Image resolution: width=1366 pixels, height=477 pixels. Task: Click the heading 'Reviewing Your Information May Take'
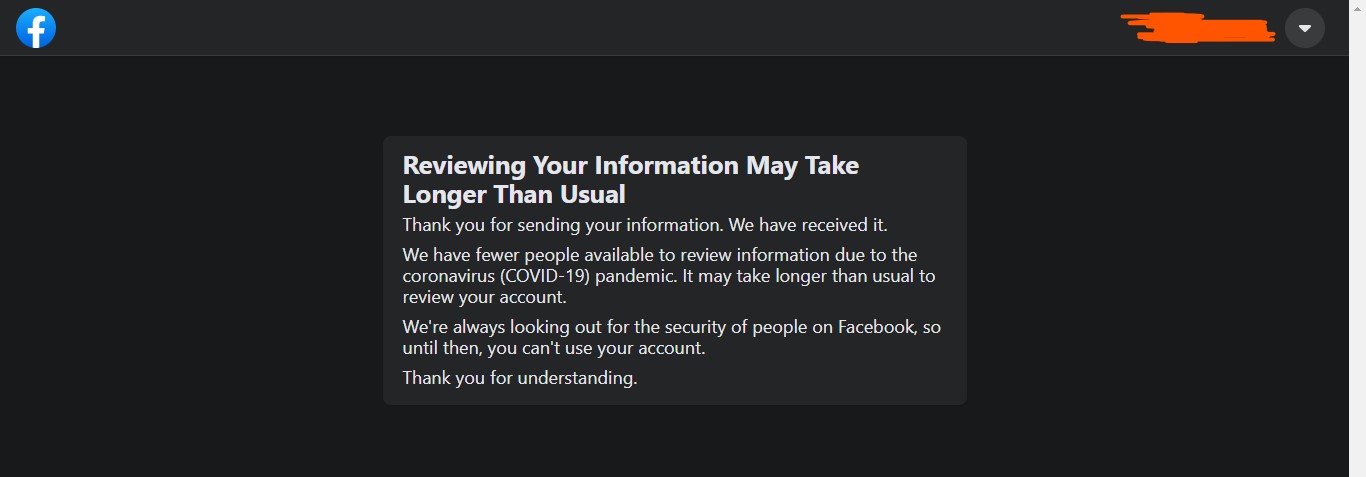tap(630, 165)
